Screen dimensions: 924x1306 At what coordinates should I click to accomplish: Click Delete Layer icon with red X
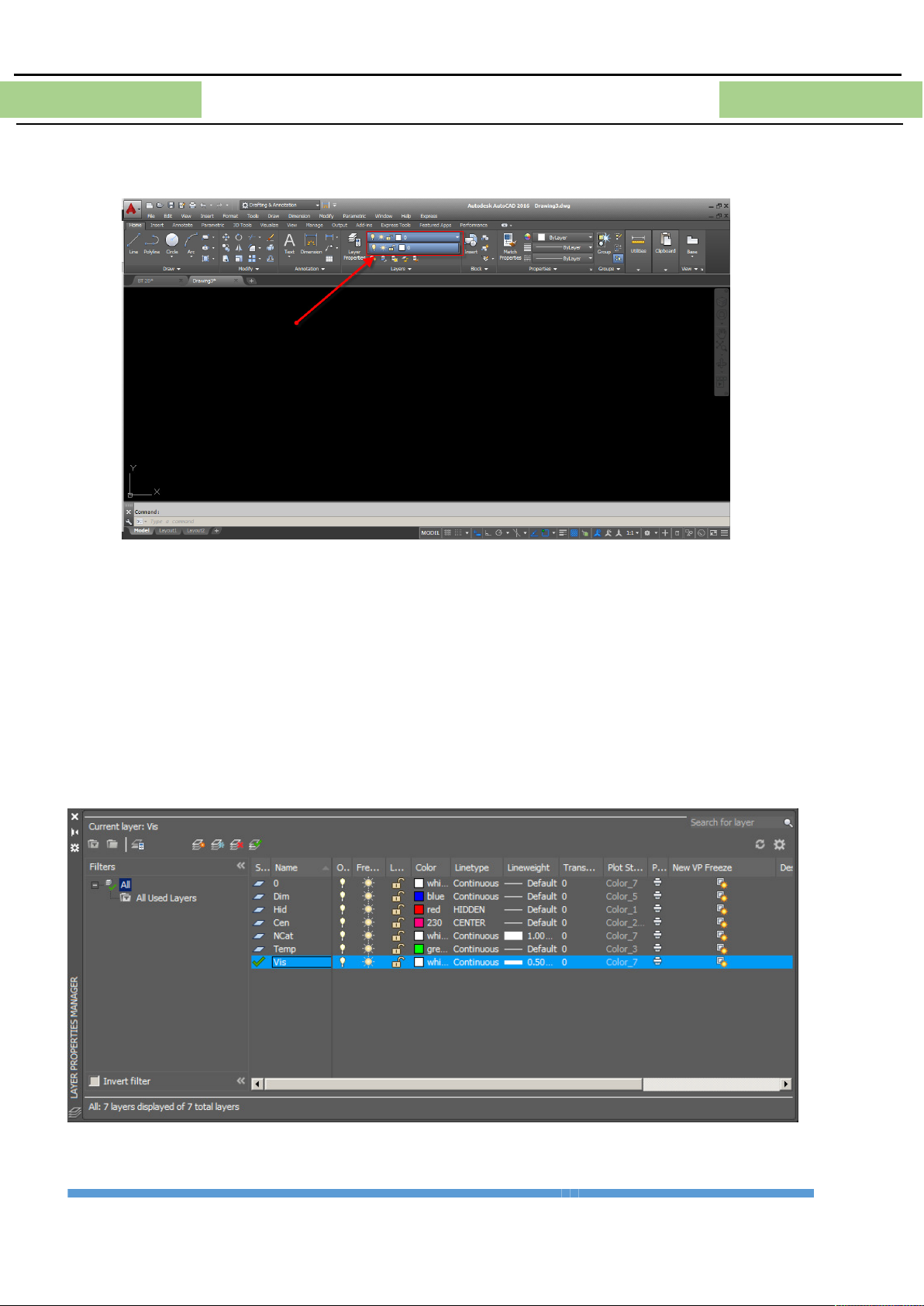(x=236, y=845)
